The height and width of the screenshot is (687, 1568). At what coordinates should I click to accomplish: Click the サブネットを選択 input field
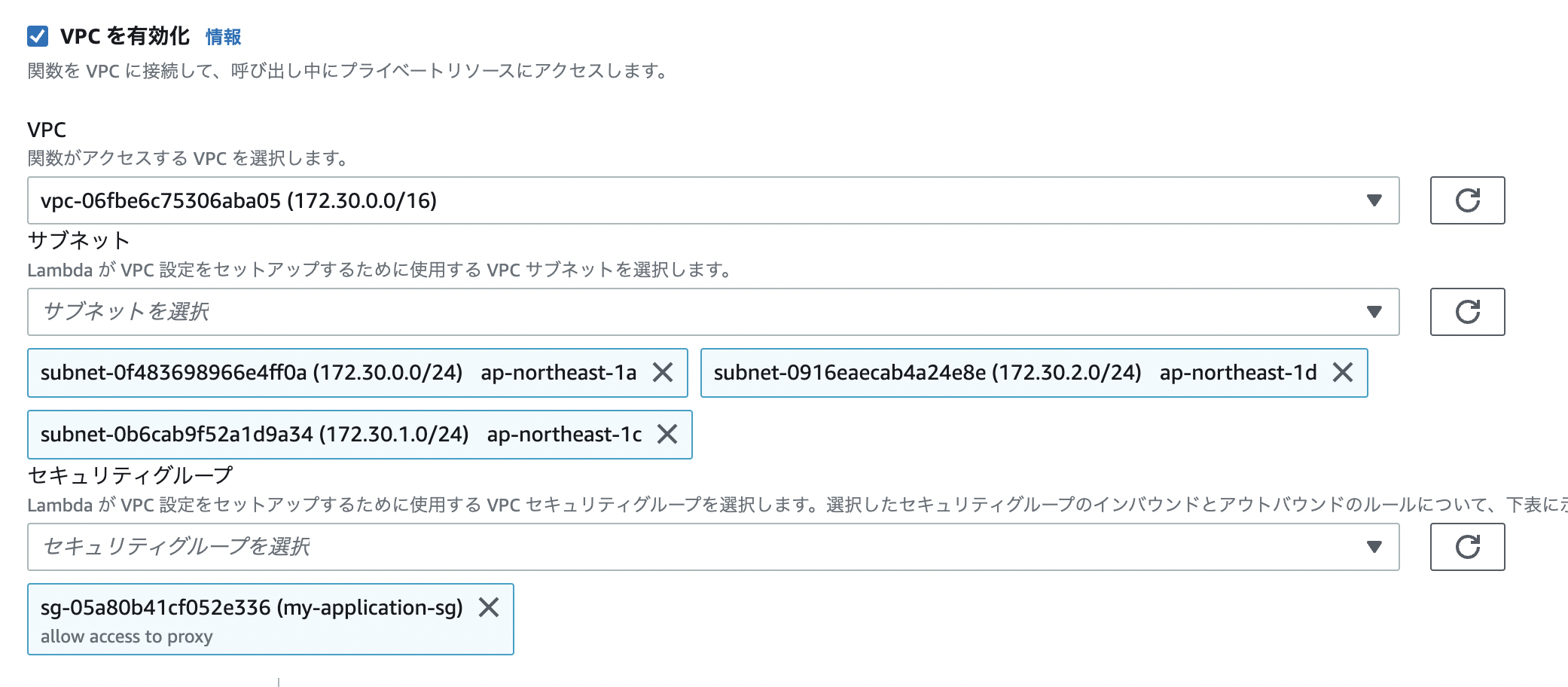[452, 311]
